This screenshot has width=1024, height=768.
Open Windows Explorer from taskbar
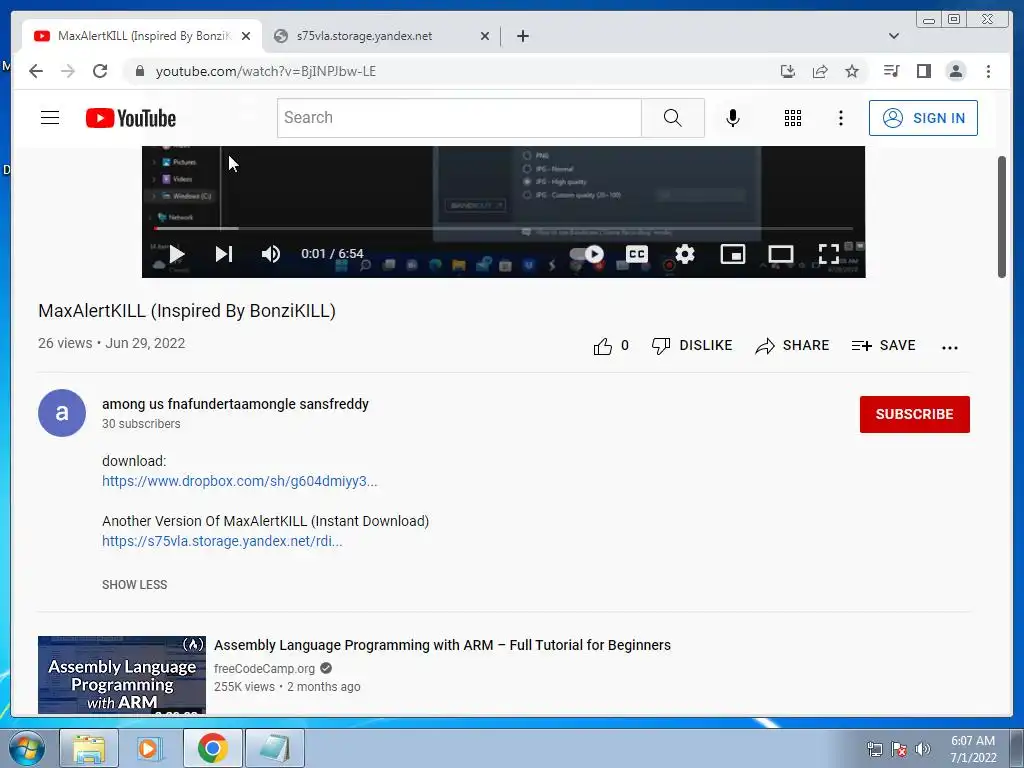[x=89, y=748]
